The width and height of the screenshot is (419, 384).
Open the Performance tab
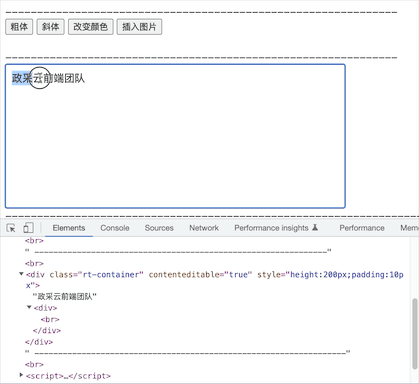(x=362, y=228)
